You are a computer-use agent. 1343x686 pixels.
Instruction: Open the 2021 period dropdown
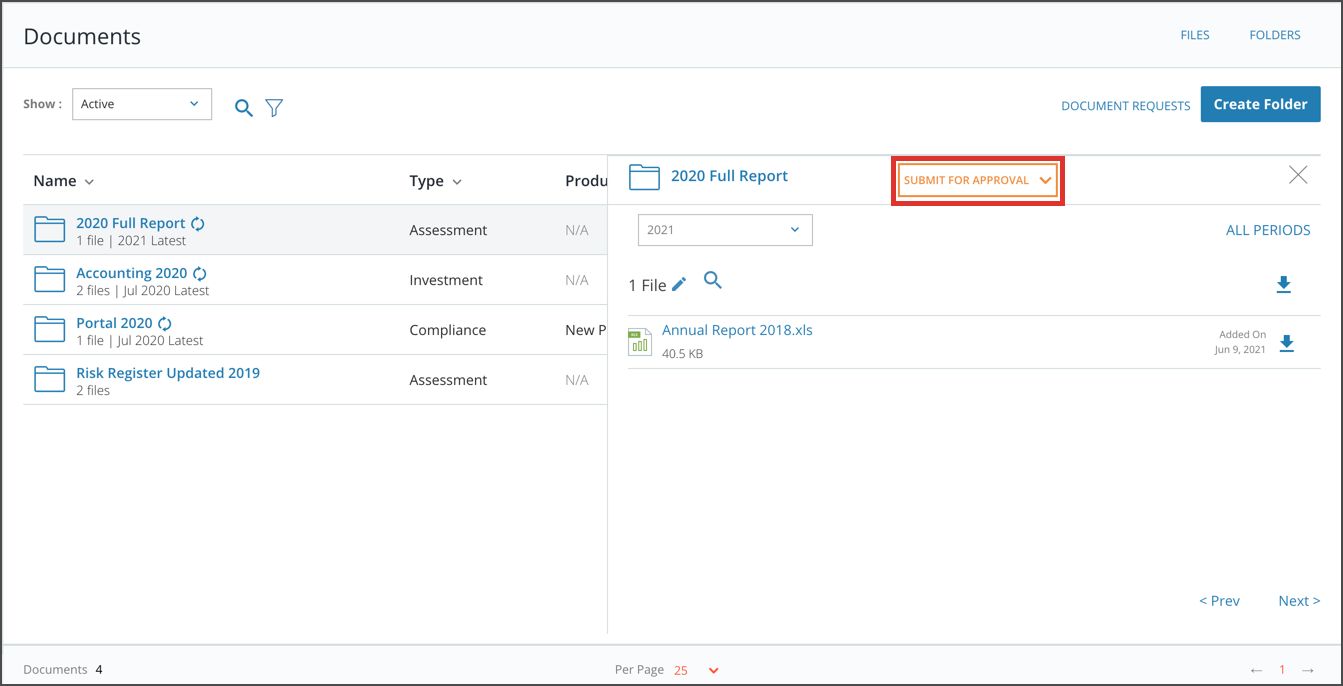pos(725,230)
